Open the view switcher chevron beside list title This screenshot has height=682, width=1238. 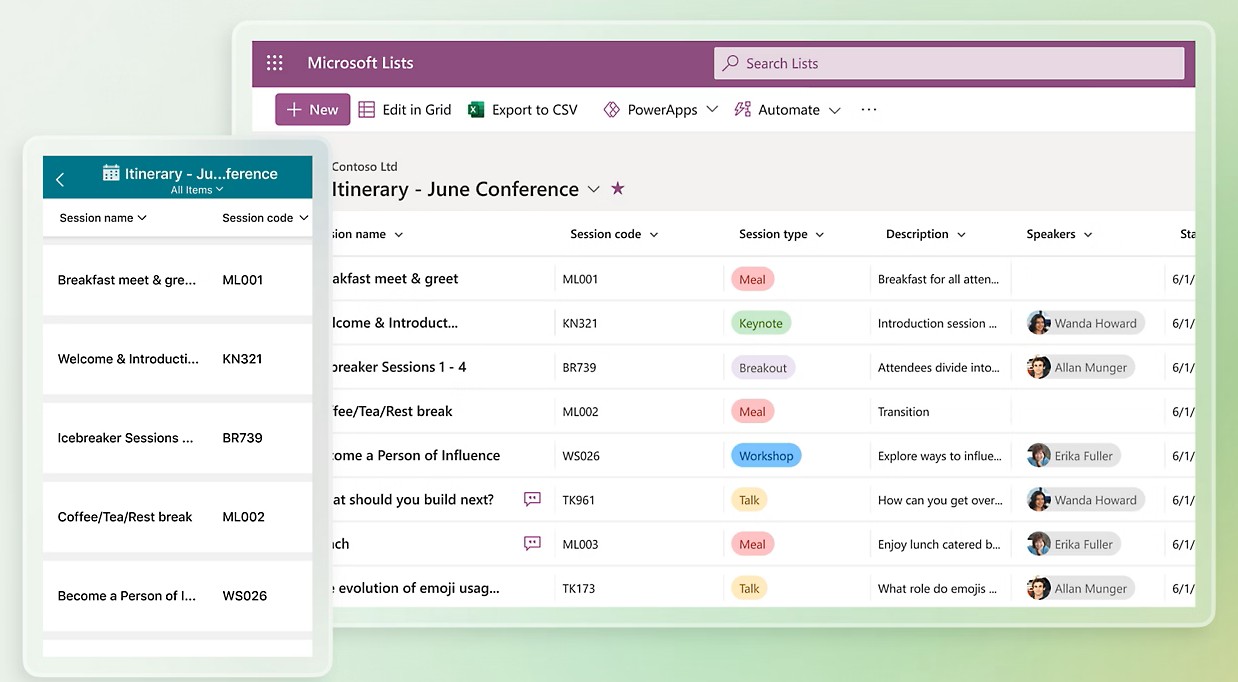(594, 189)
